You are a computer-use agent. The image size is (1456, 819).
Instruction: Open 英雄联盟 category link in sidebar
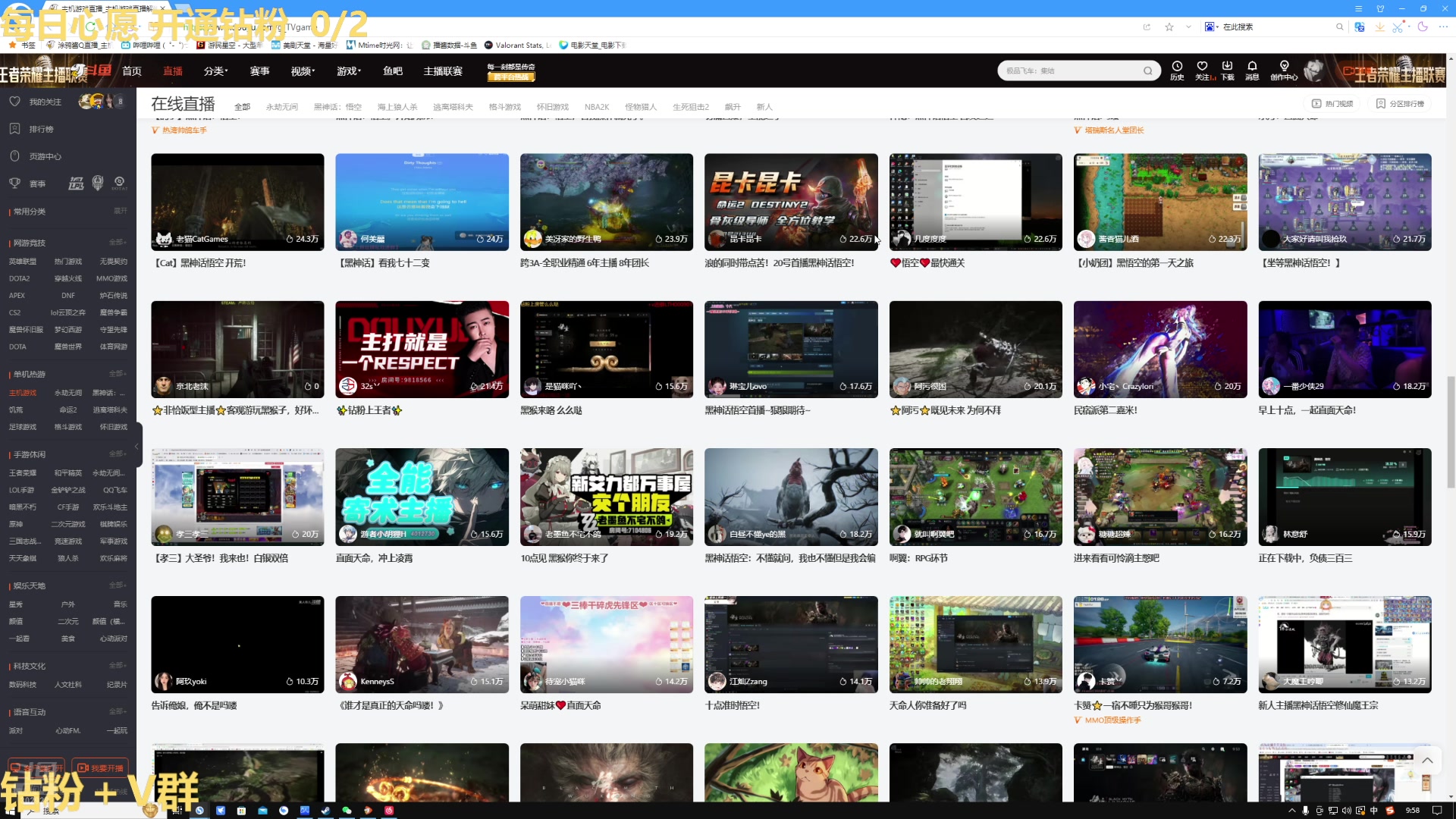tap(22, 261)
